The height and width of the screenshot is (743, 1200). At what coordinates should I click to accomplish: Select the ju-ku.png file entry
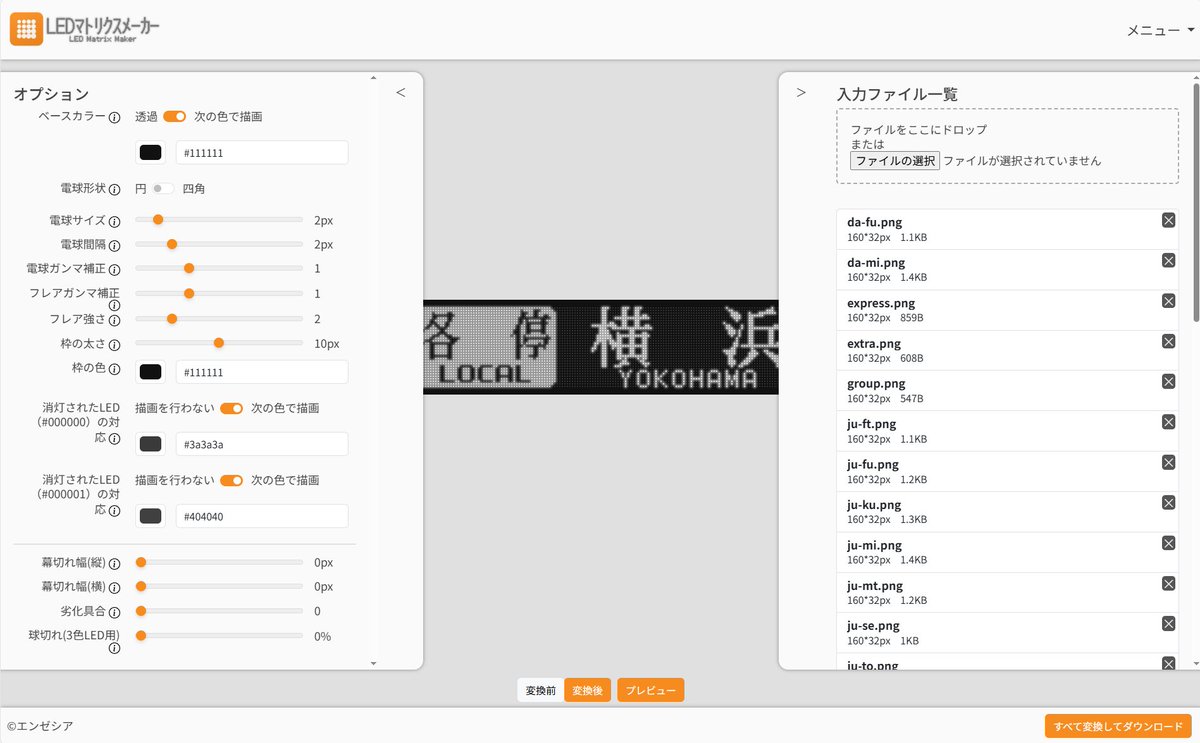[1007, 512]
